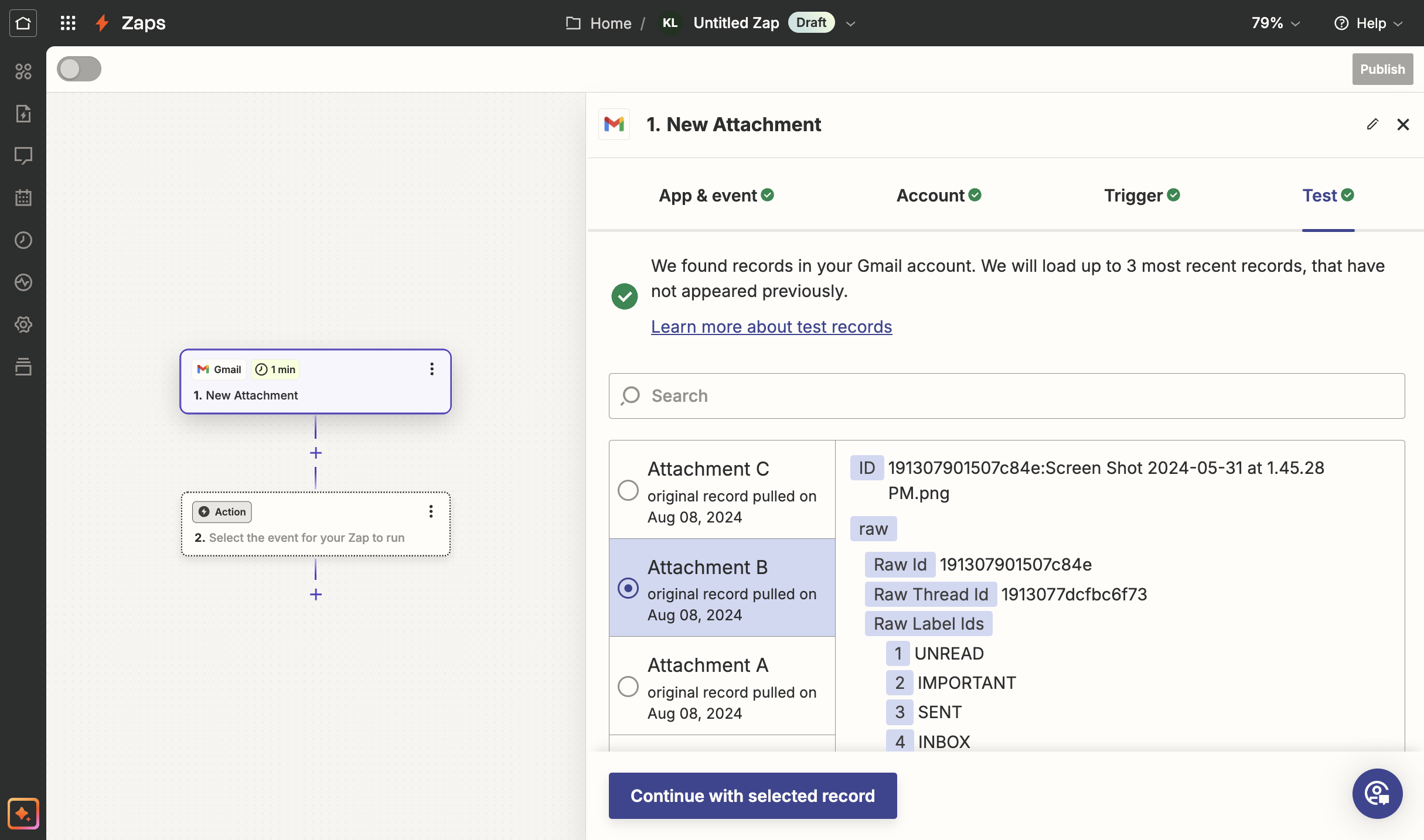
Task: Click the Raw Id field label
Action: pyautogui.click(x=900, y=565)
